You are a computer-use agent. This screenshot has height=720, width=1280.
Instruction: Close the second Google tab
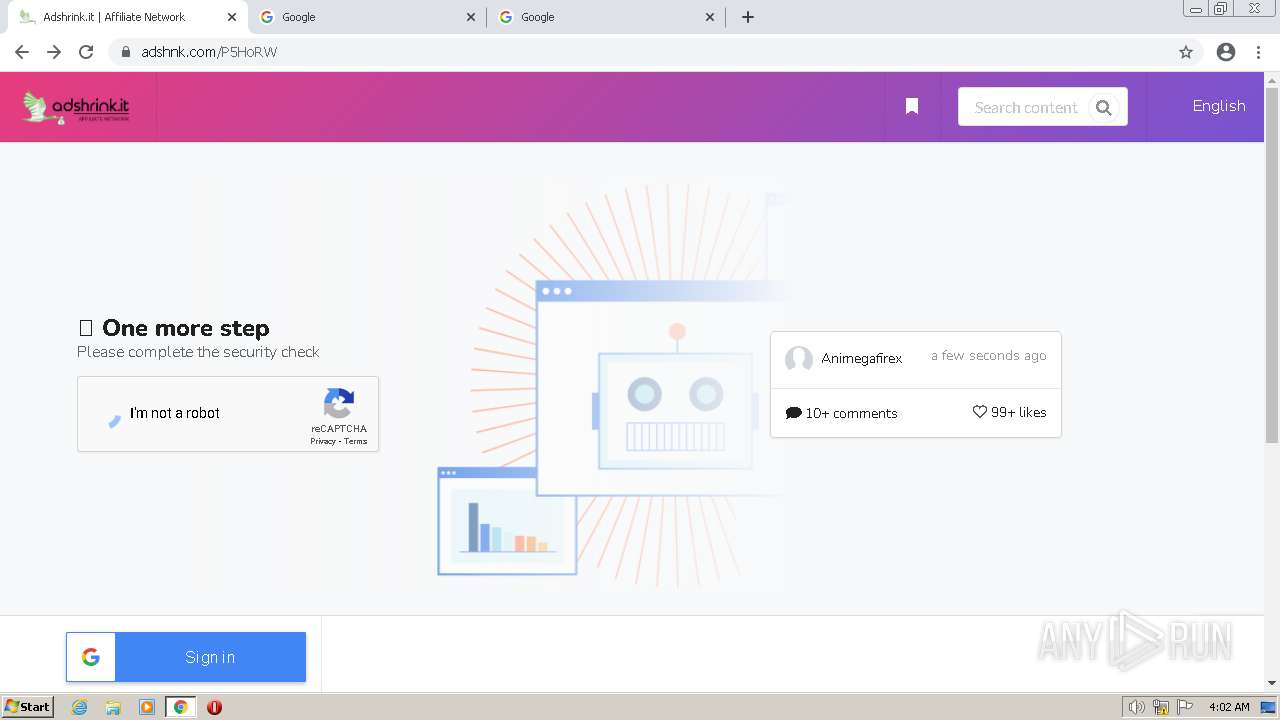[710, 17]
